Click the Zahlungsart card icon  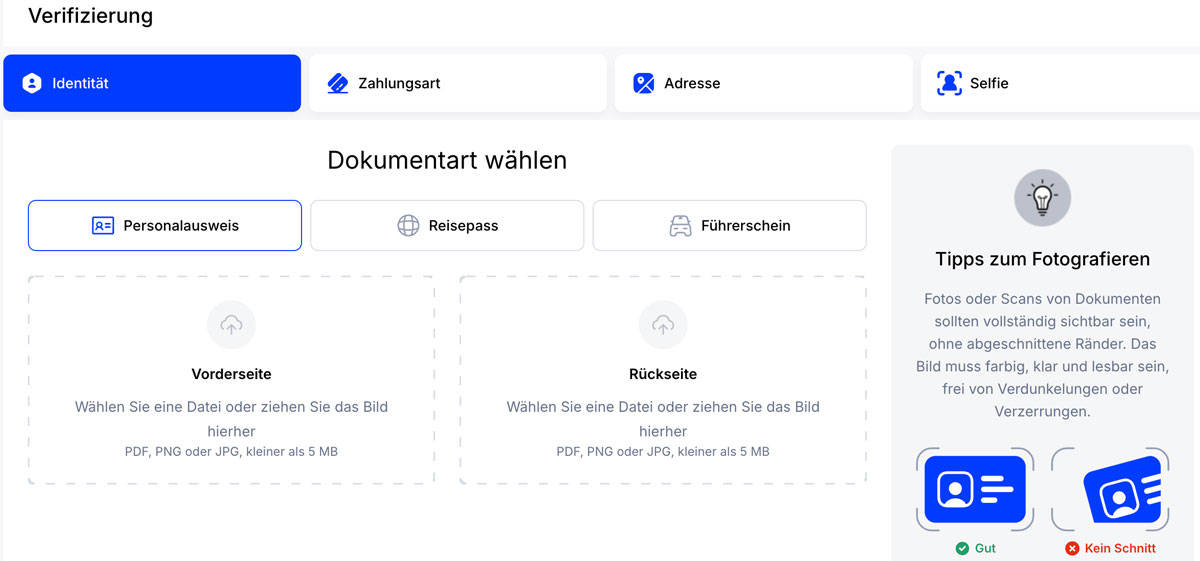(338, 83)
